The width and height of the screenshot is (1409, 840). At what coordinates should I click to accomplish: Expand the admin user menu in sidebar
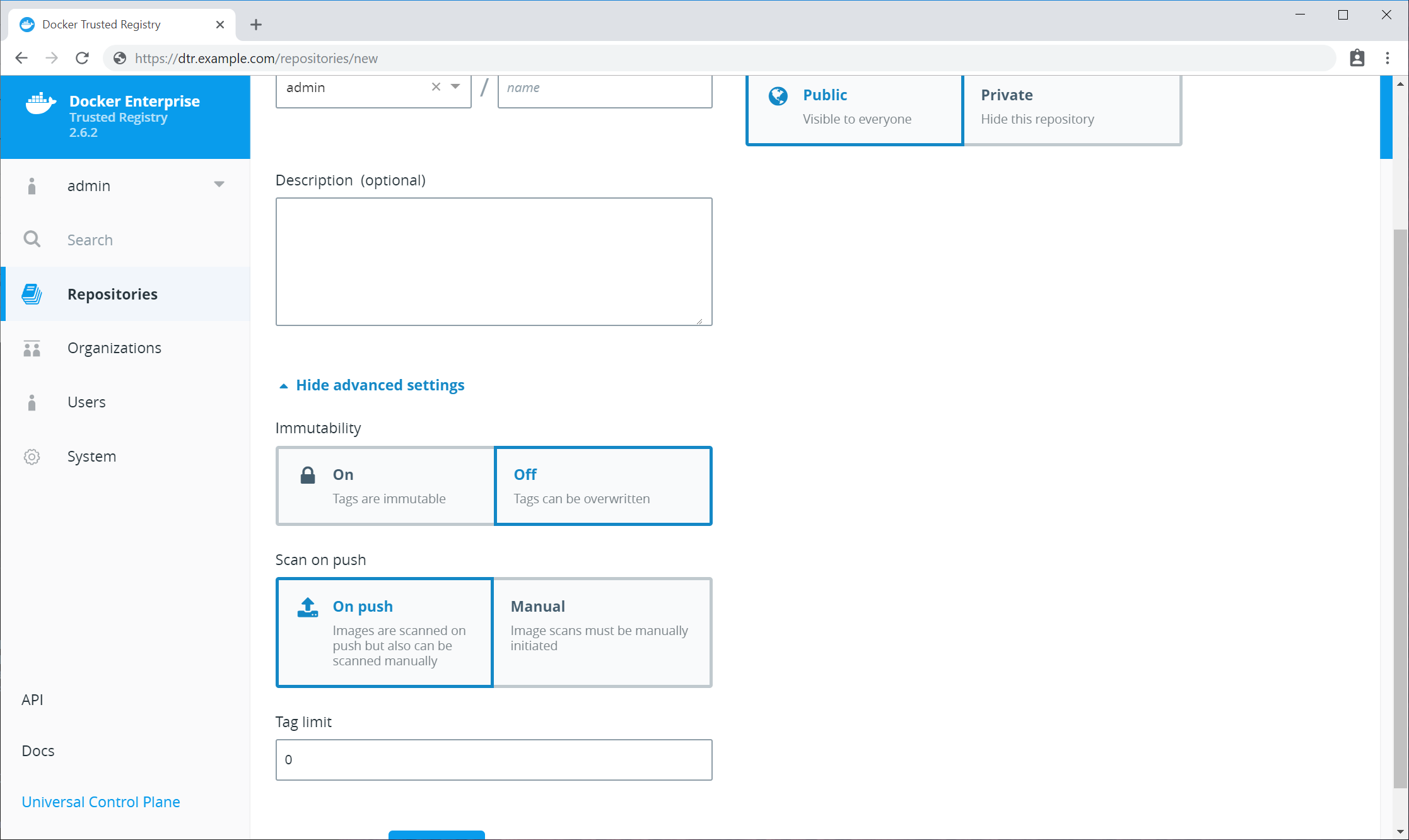coord(219,185)
